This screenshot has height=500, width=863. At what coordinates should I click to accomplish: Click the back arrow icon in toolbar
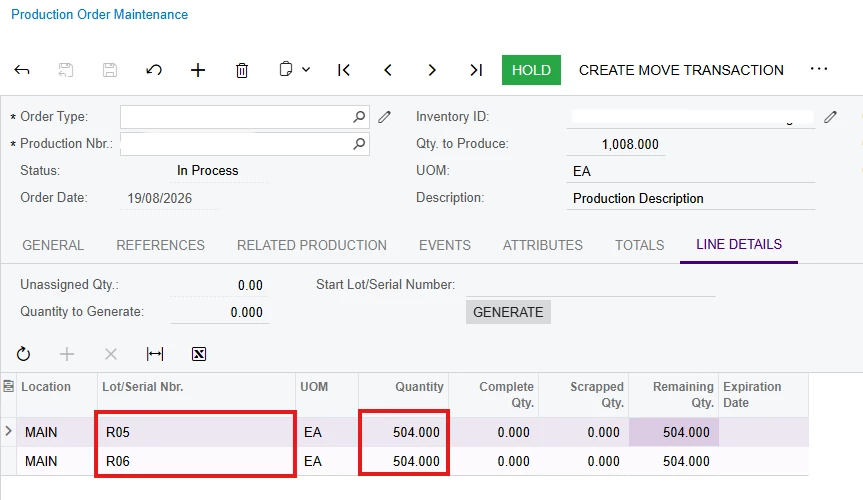click(x=21, y=70)
